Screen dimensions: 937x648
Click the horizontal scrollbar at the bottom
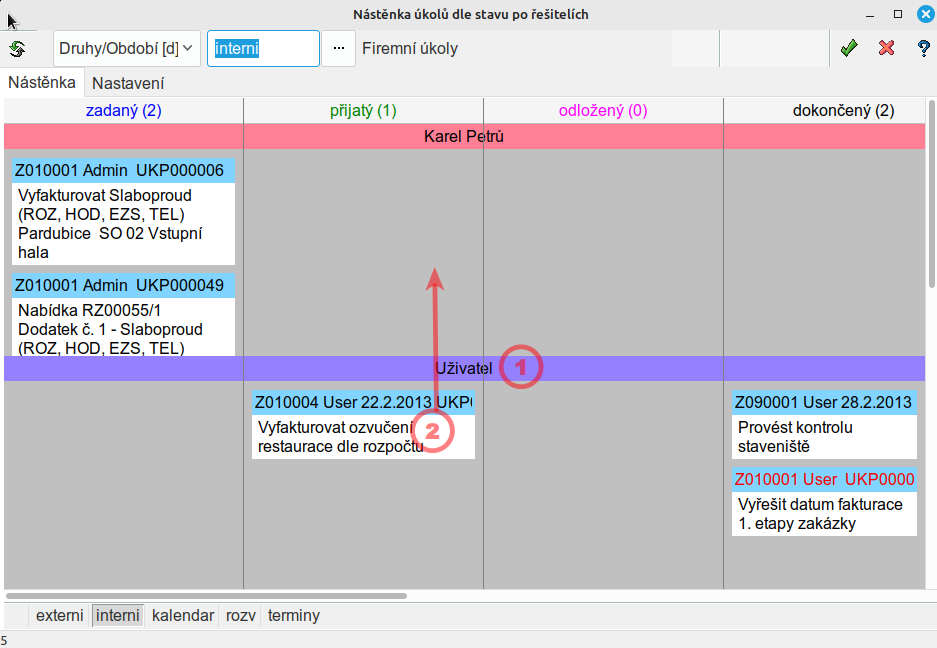(205, 596)
